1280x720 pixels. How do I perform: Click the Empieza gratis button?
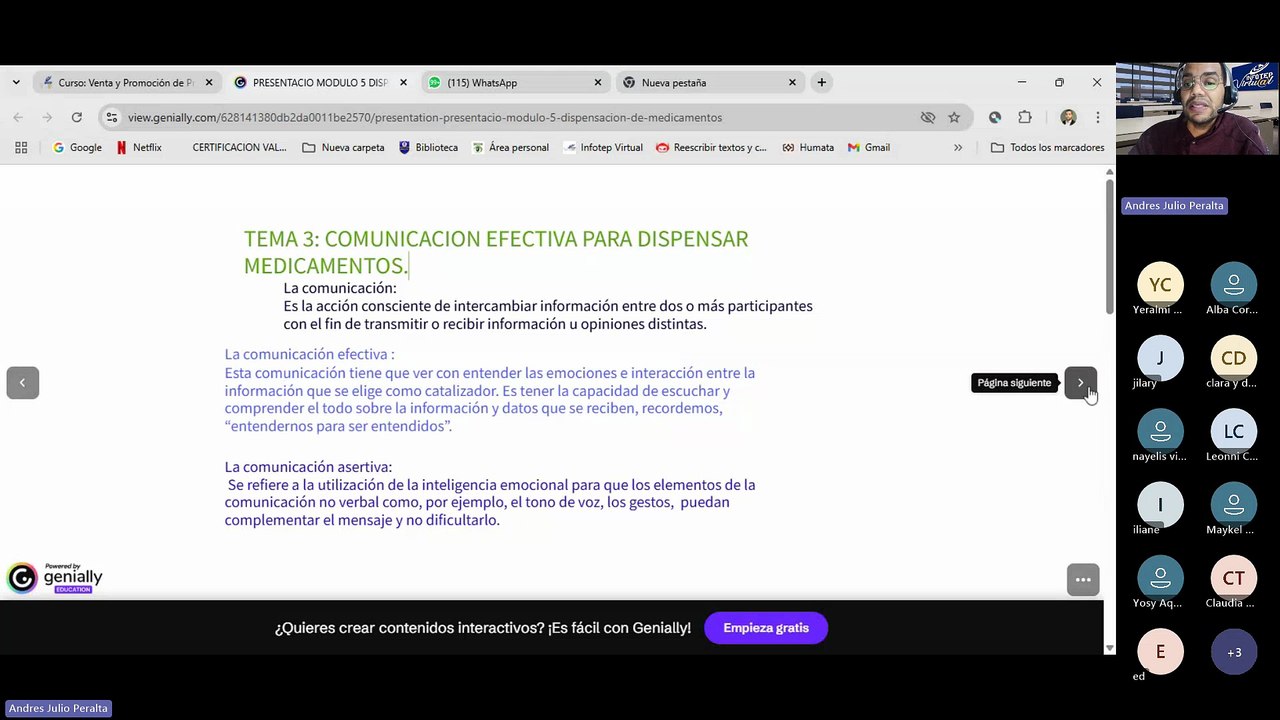click(x=766, y=628)
